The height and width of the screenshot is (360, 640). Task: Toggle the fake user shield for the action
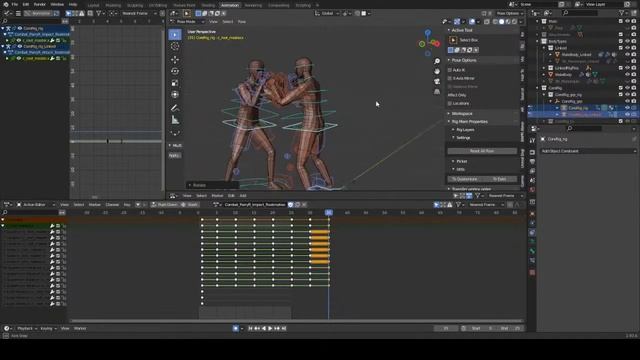pyautogui.click(x=291, y=204)
